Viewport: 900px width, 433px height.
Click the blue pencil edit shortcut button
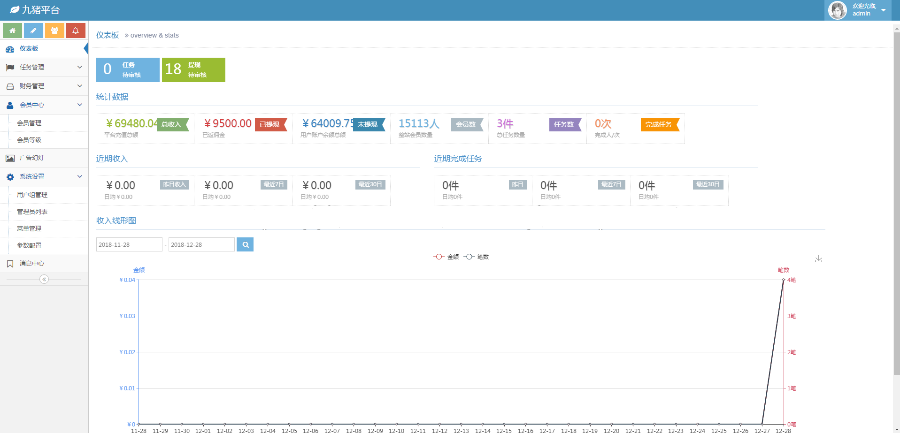[35, 31]
